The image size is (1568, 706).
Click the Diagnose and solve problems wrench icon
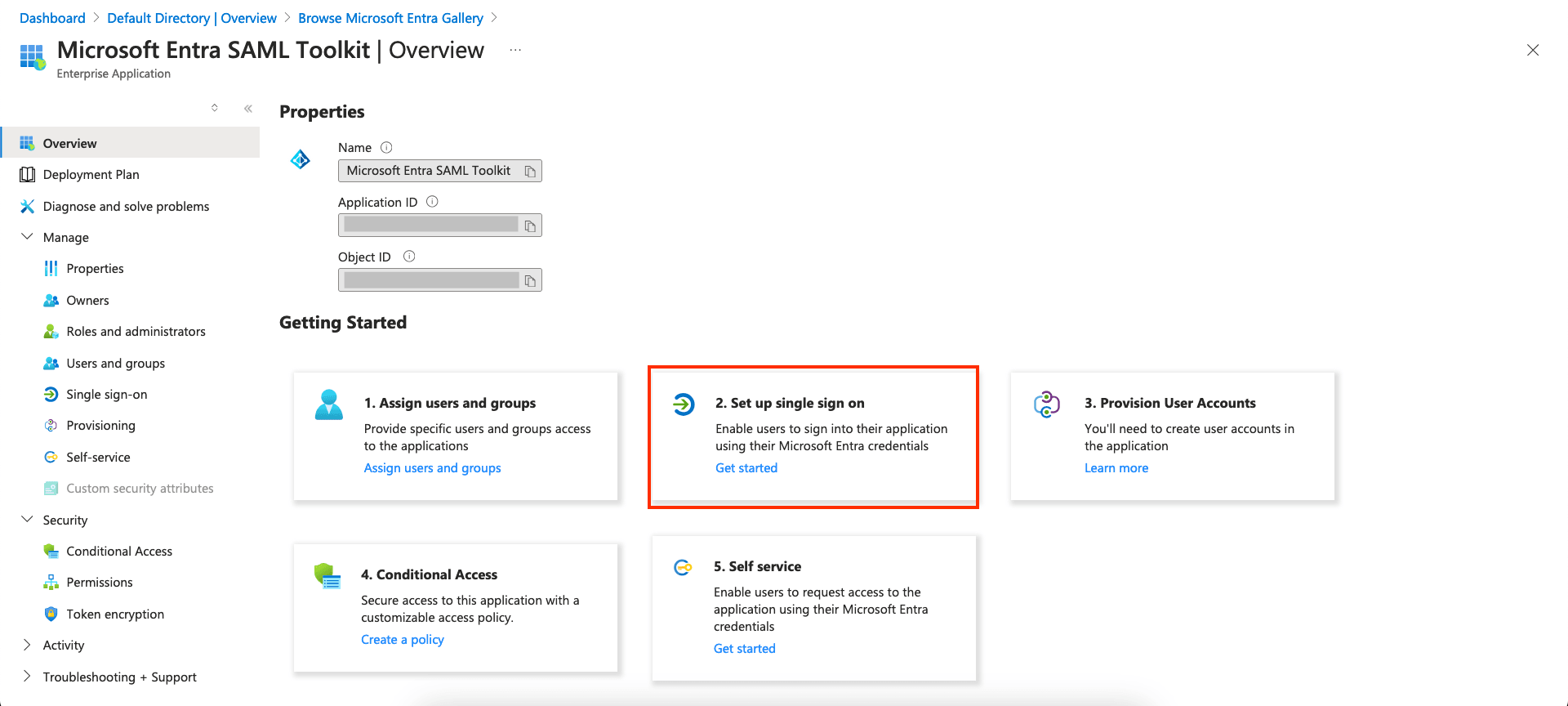[27, 207]
